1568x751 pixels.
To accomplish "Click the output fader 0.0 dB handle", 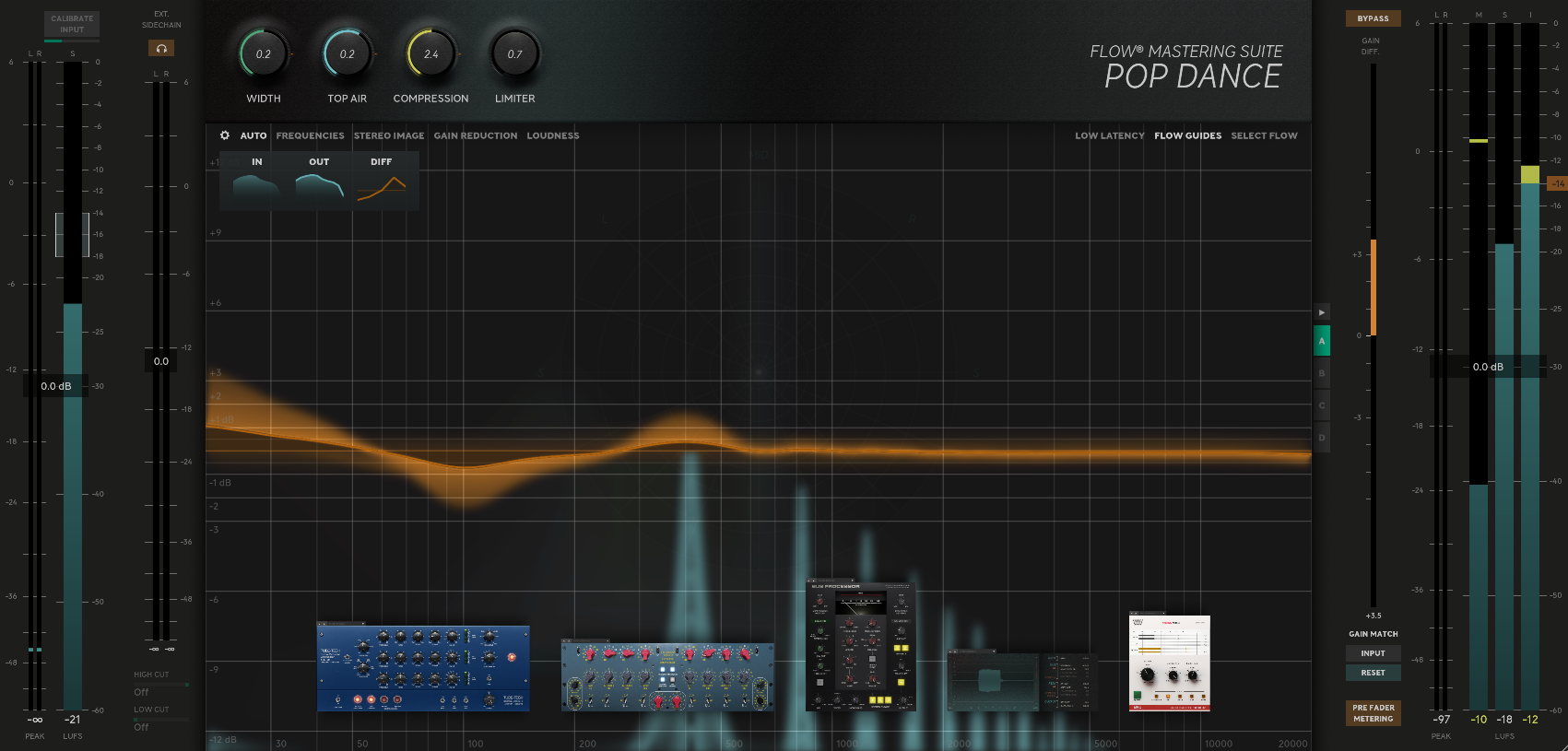I will [x=1488, y=367].
